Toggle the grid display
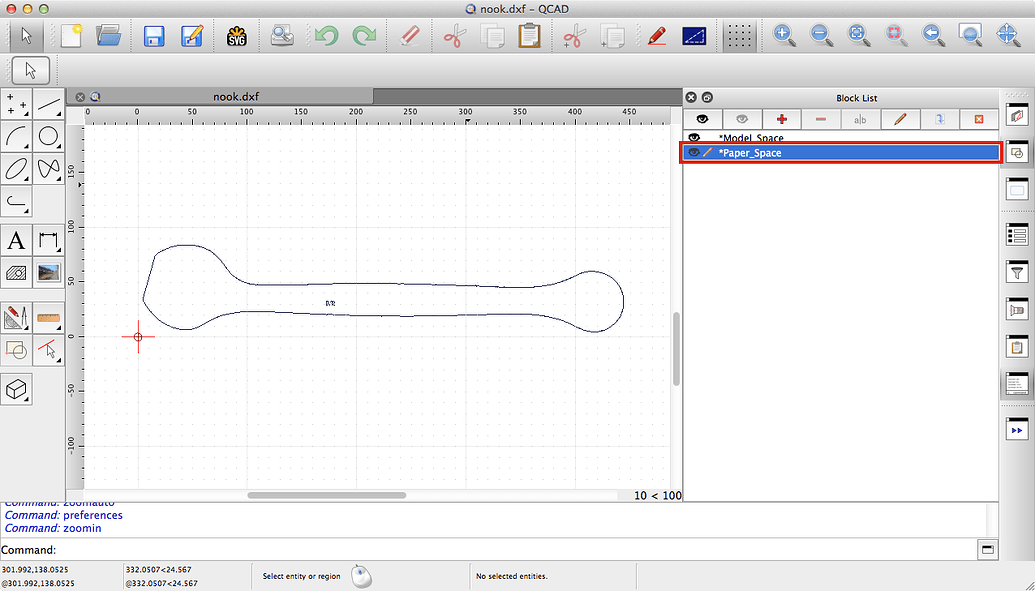Screen dimensions: 1035x591 click(739, 36)
